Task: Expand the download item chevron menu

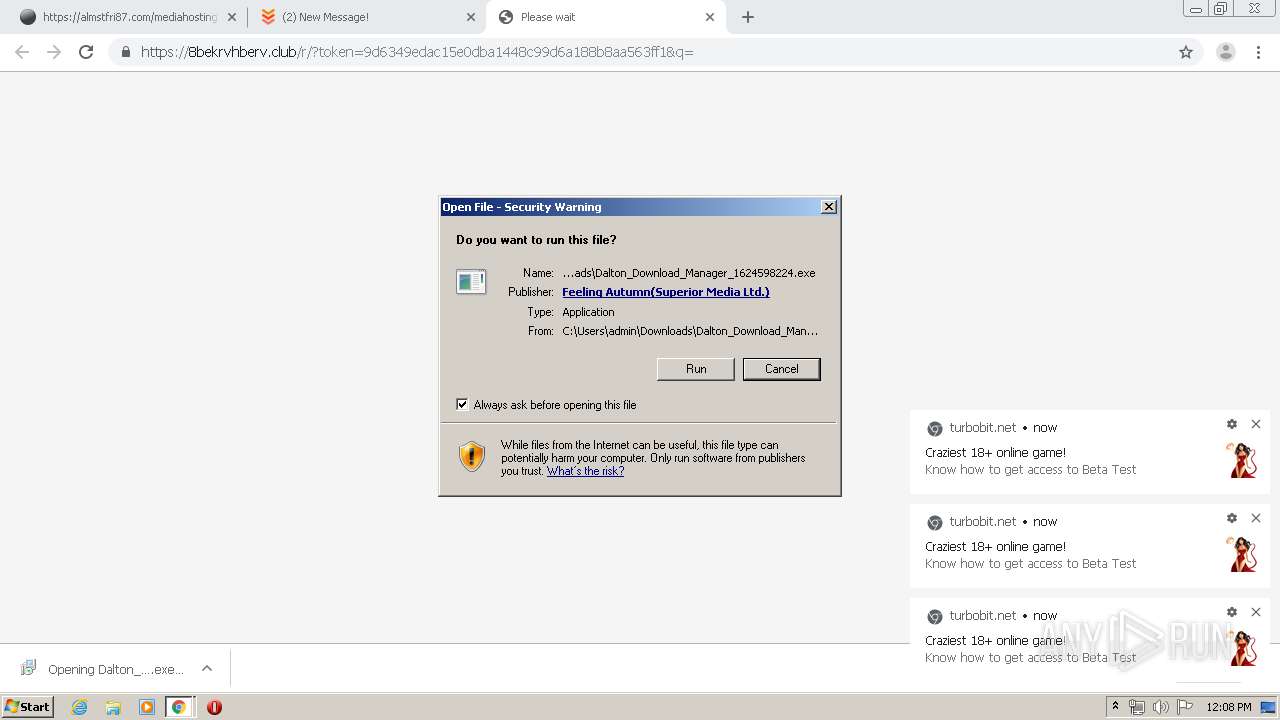Action: [x=207, y=669]
